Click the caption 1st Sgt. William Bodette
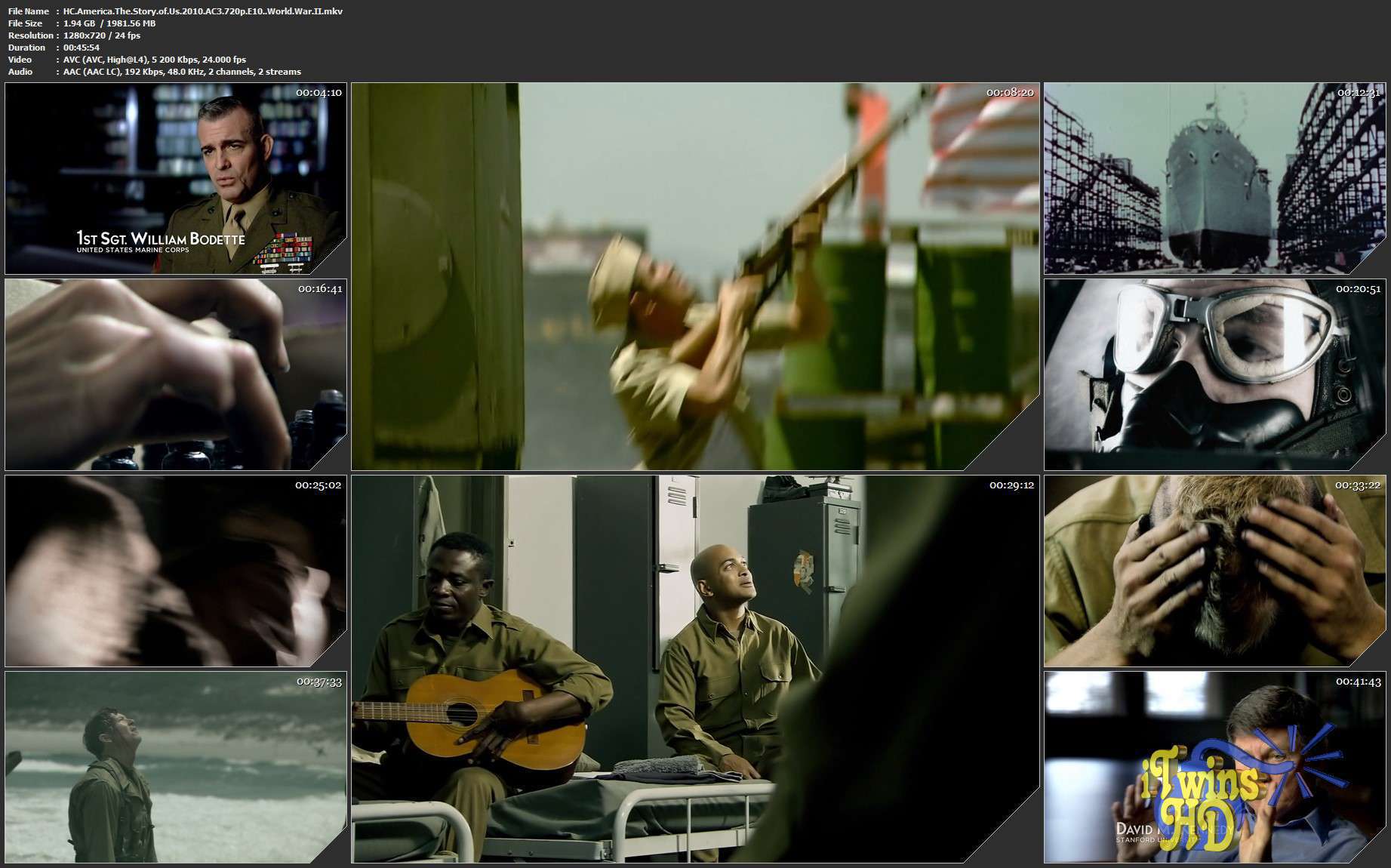The image size is (1391, 868). pyautogui.click(x=161, y=238)
